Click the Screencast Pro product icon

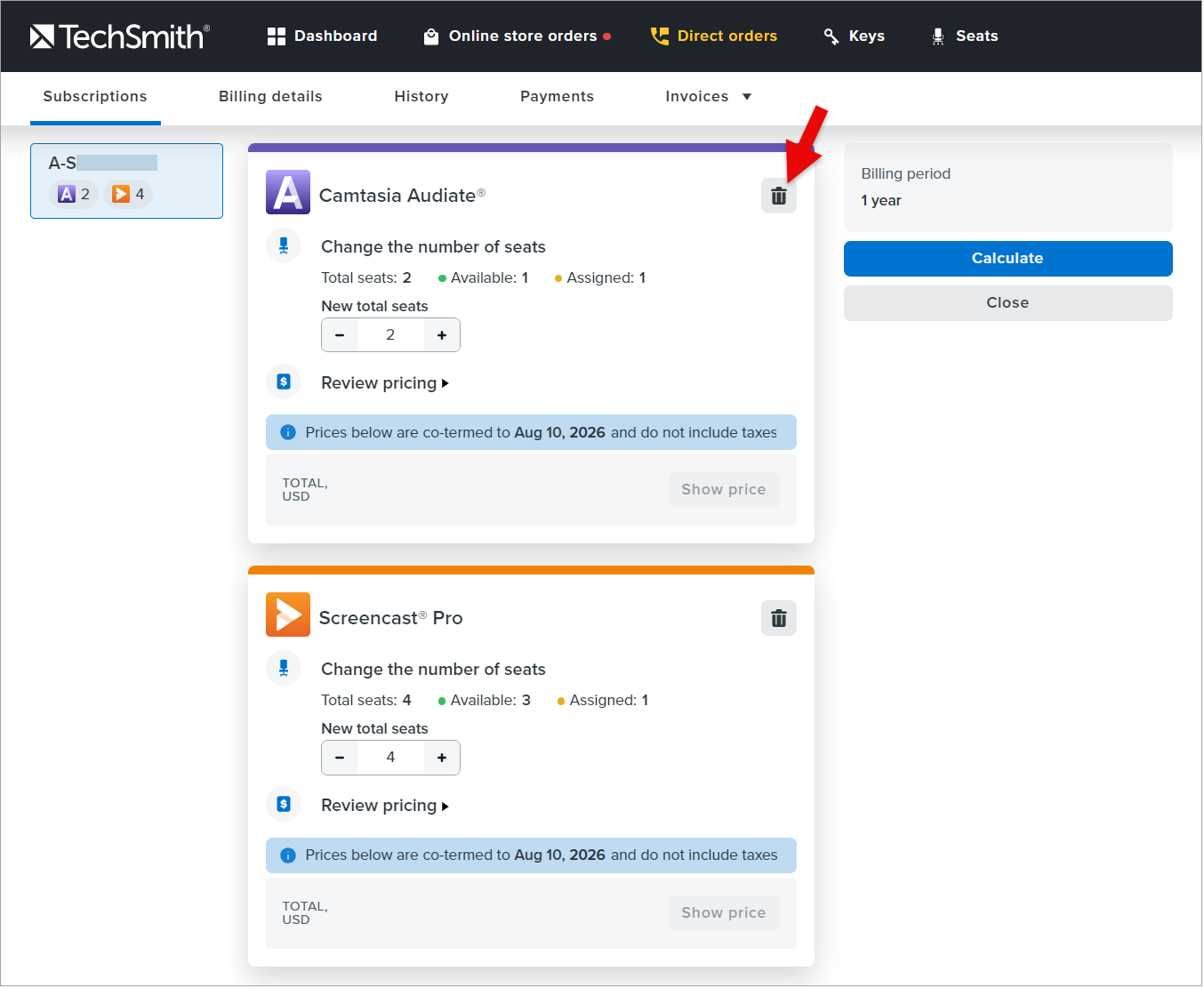287,614
